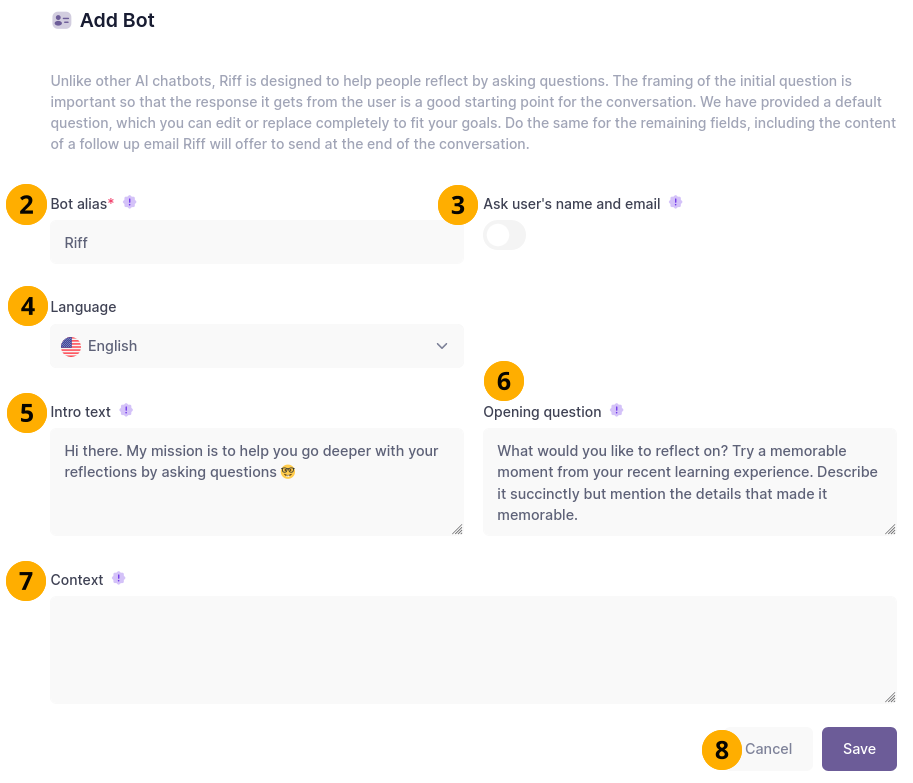Click info icon next to Opening question
The image size is (913, 783).
click(x=617, y=410)
